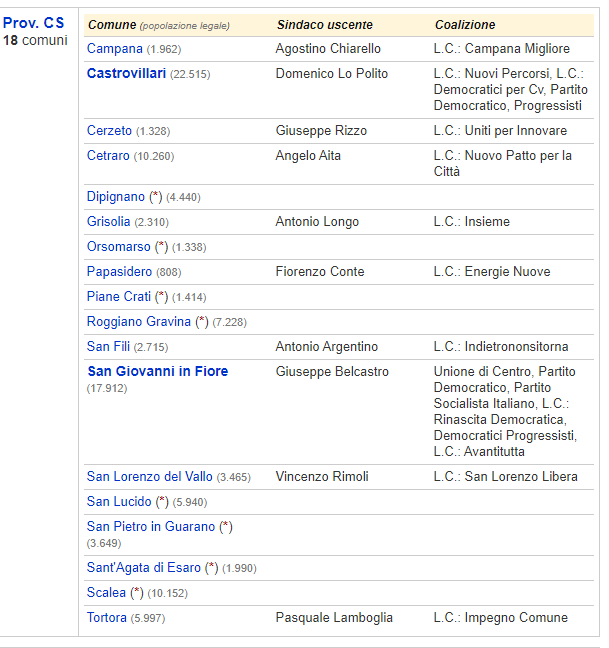
Task: Open the Castrovillari comune link
Action: click(126, 74)
